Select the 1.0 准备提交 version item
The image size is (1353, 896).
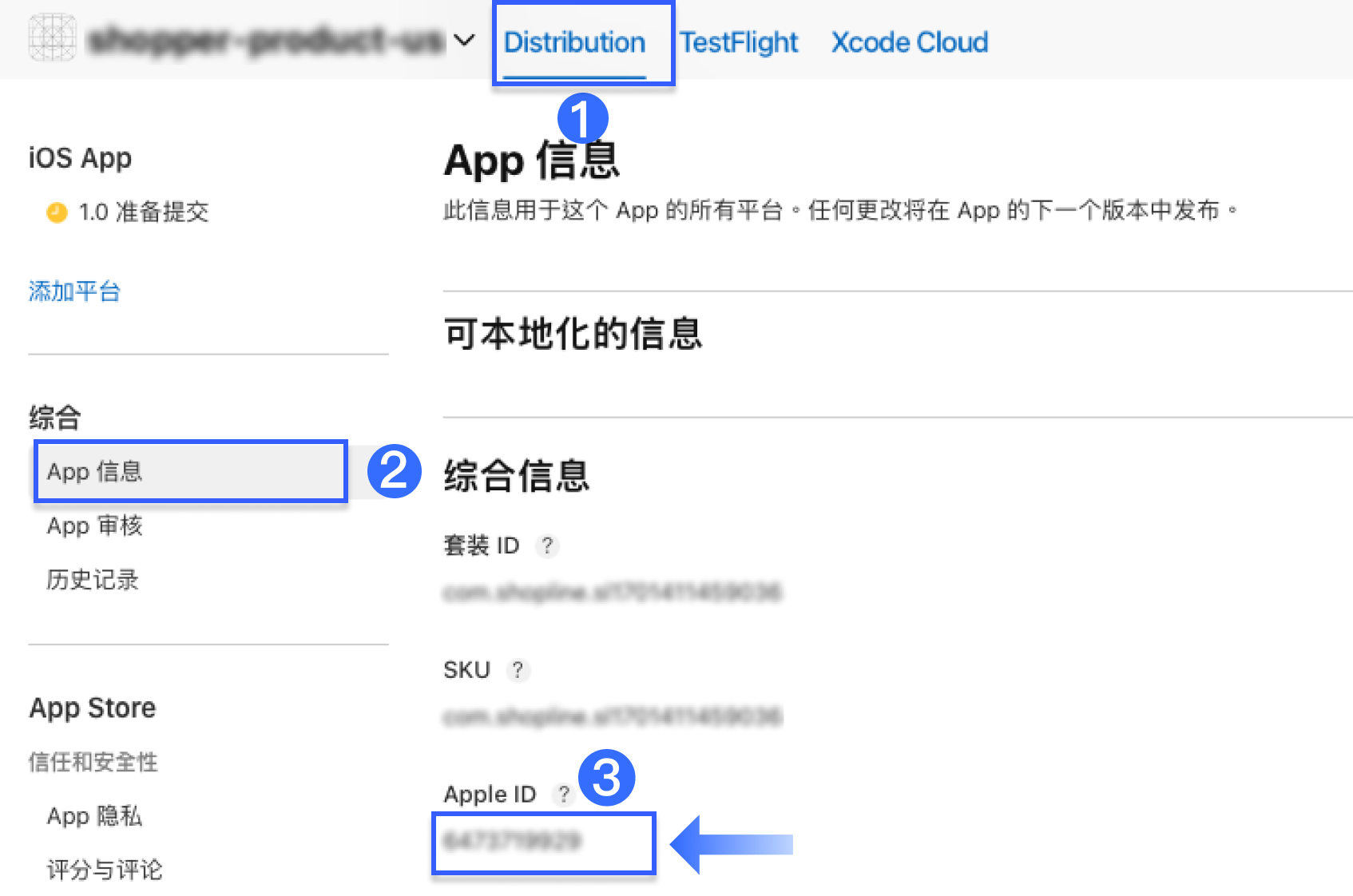[128, 212]
